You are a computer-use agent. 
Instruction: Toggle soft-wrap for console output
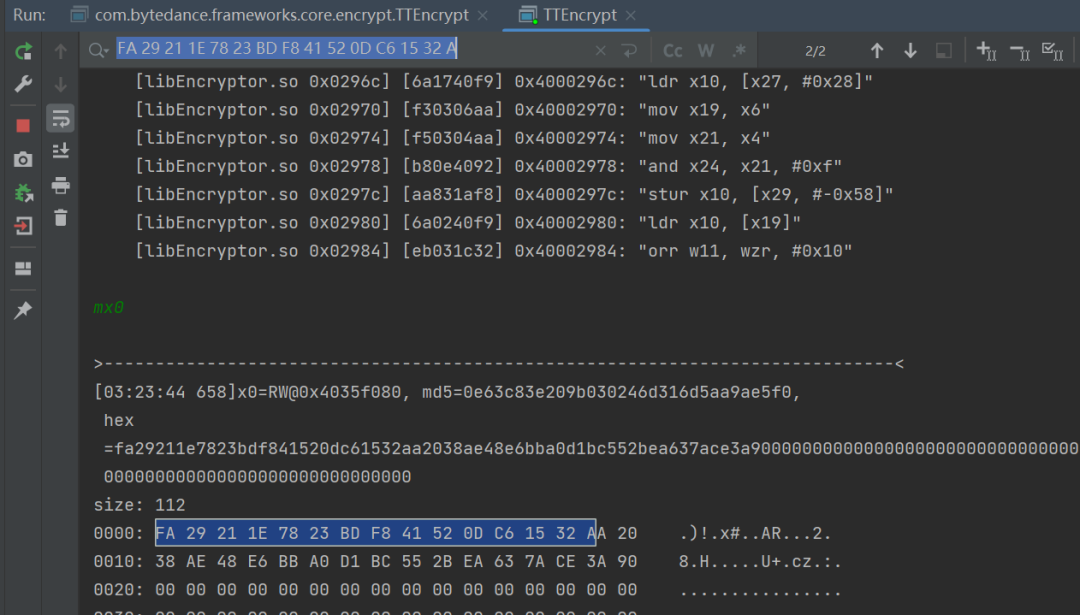tap(61, 118)
